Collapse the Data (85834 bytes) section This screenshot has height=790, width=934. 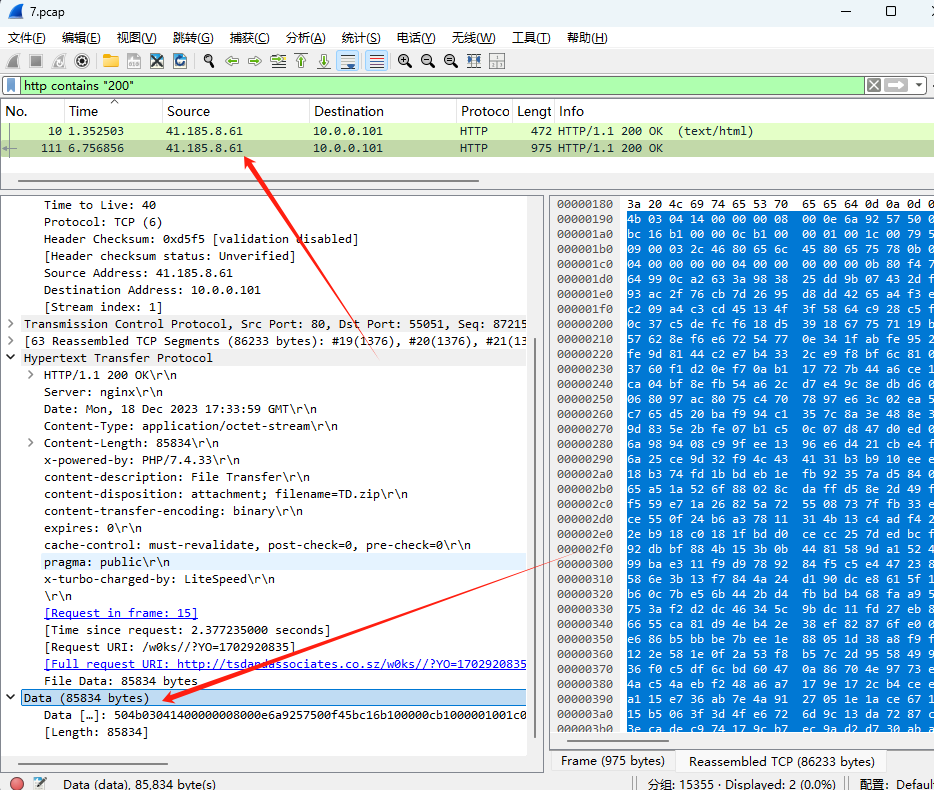point(11,697)
